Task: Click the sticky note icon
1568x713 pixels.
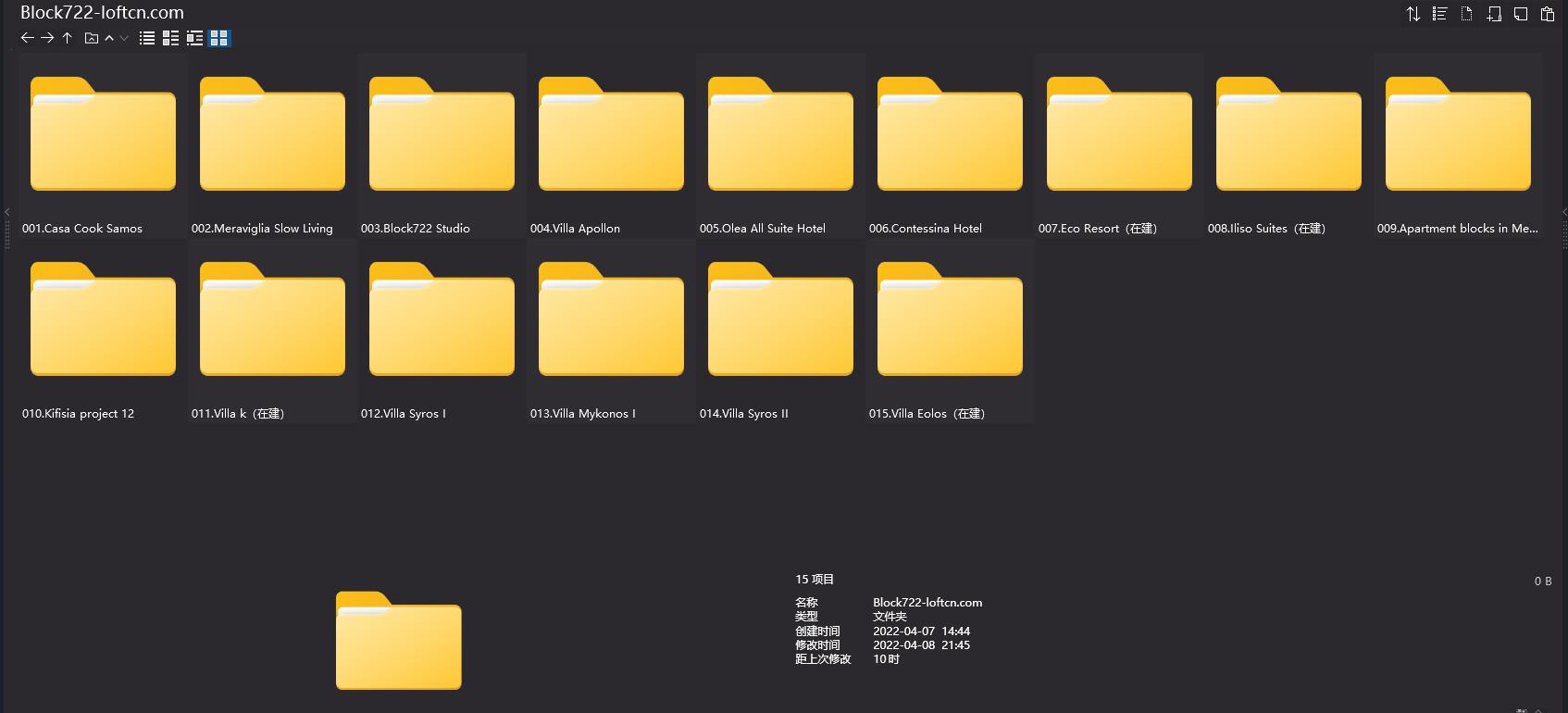Action: [1520, 14]
